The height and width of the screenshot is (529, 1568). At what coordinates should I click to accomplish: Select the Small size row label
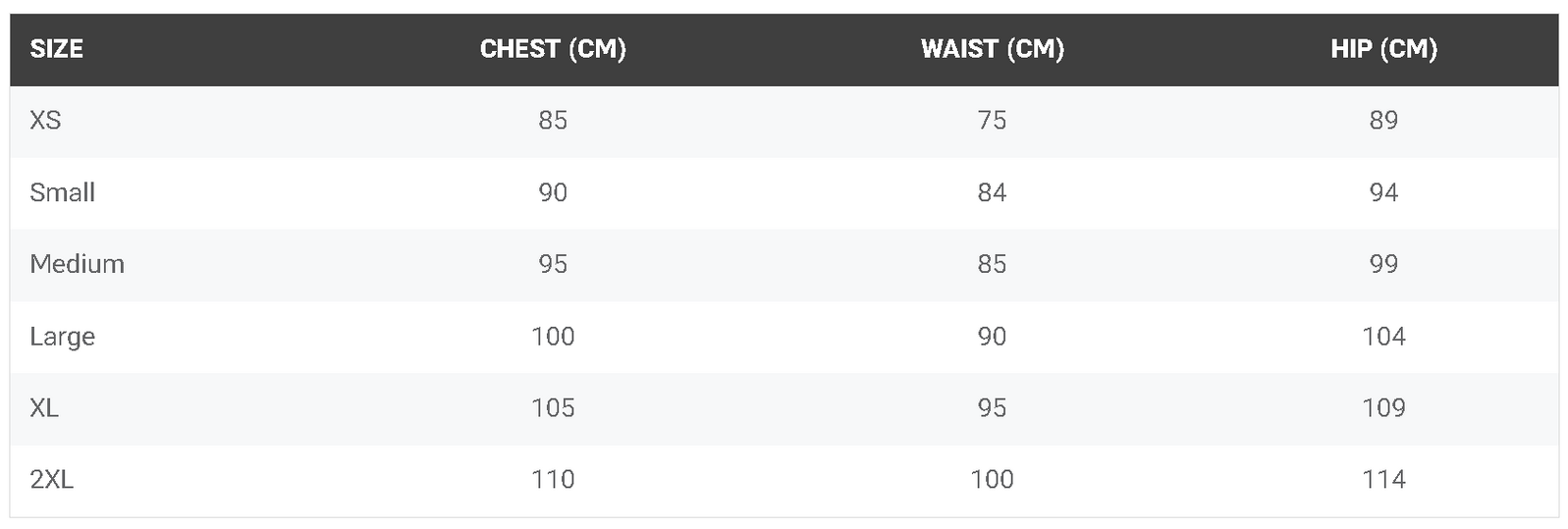click(62, 192)
